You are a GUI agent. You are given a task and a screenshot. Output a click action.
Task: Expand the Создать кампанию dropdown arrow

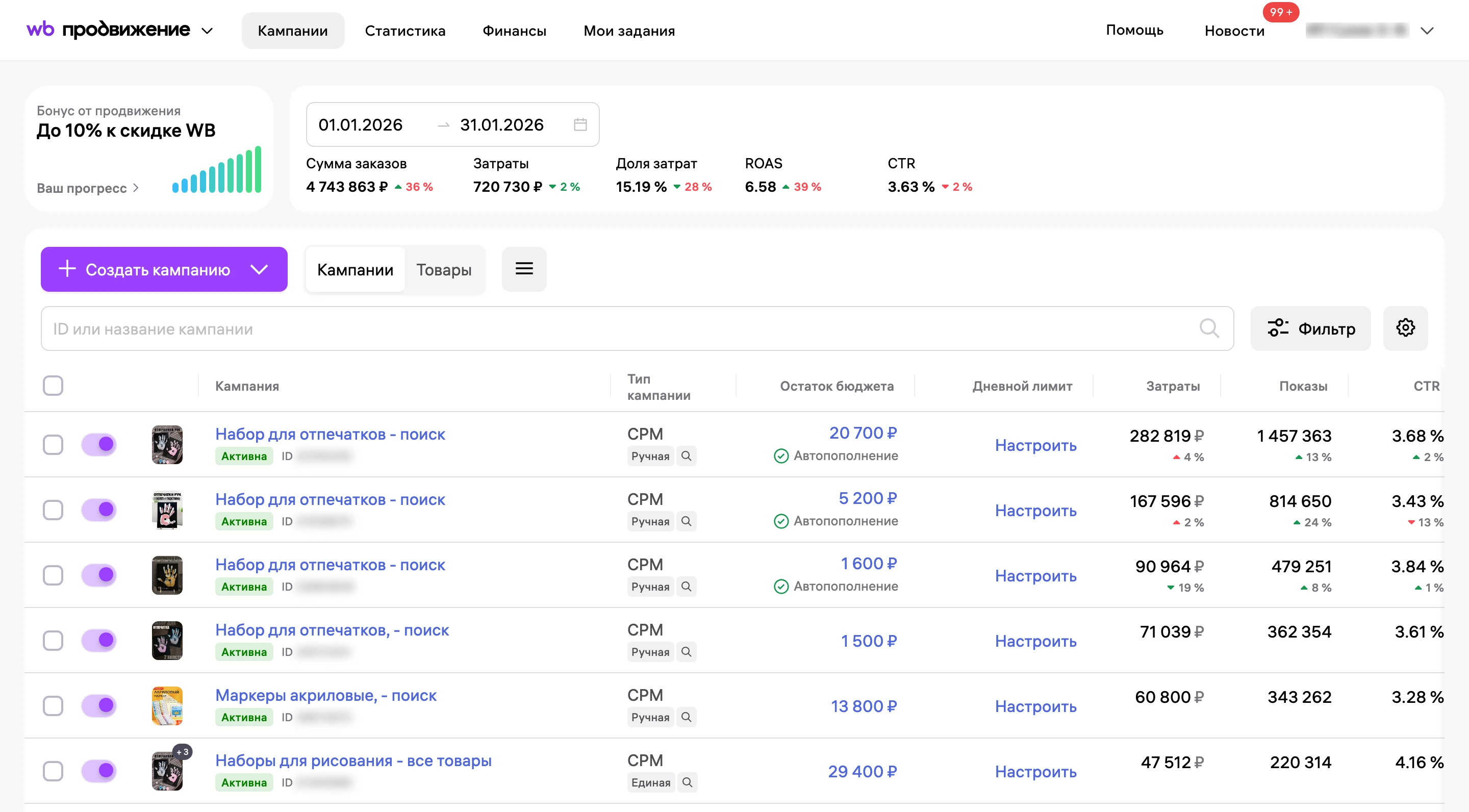click(x=260, y=269)
